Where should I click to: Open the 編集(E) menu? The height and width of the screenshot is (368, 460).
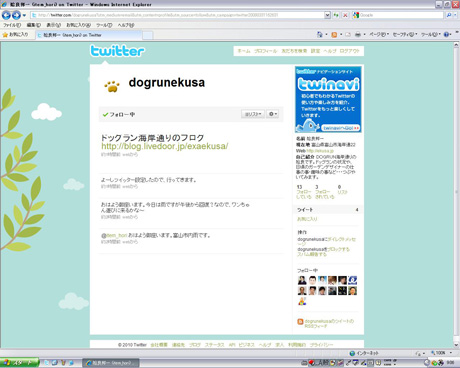34,25
